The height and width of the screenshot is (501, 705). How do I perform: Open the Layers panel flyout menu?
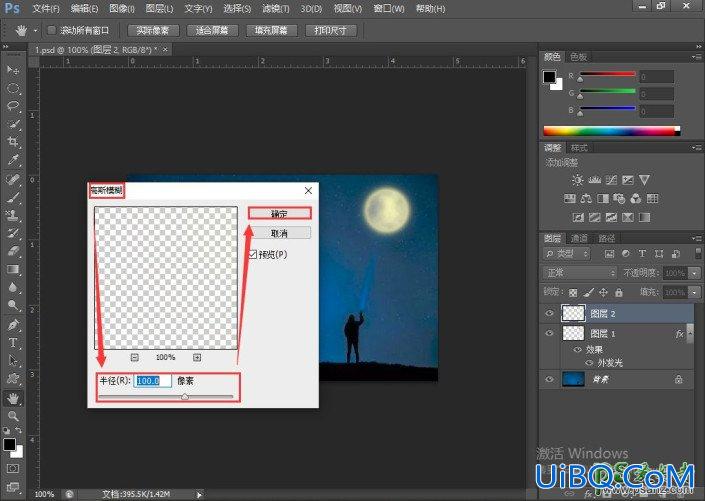[697, 238]
